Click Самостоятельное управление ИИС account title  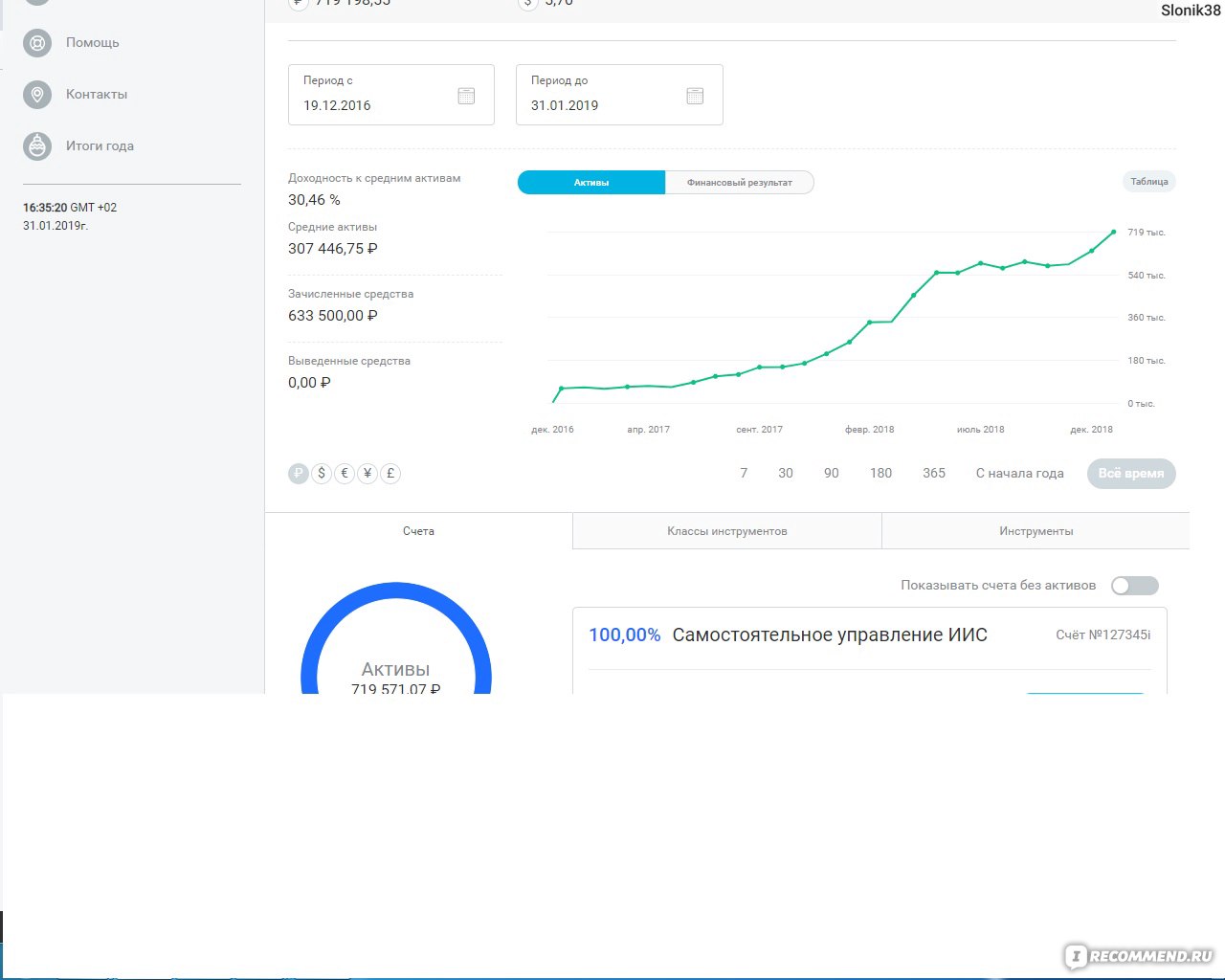point(830,635)
